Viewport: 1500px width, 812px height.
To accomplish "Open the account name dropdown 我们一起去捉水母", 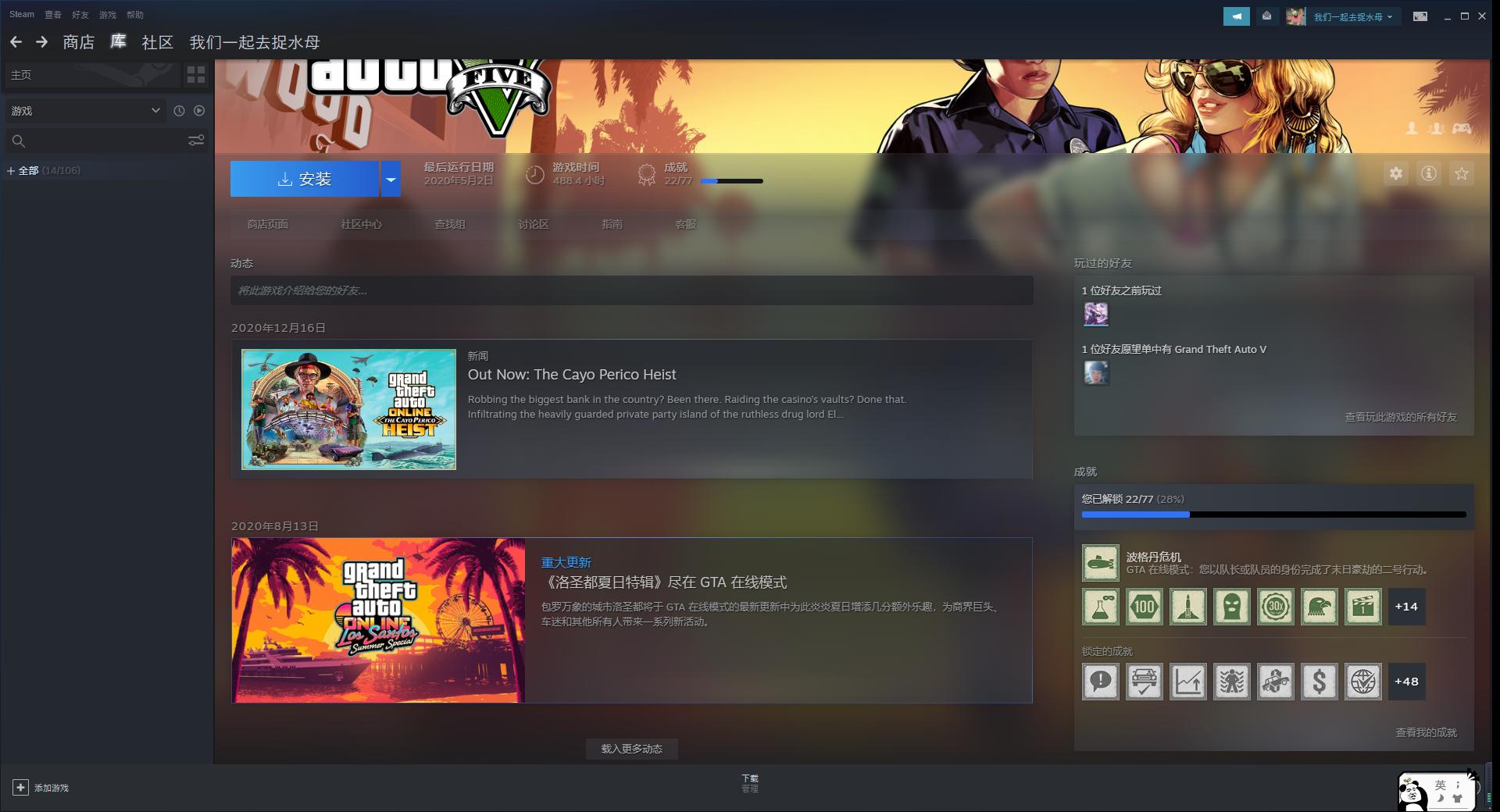I will pos(1346,16).
